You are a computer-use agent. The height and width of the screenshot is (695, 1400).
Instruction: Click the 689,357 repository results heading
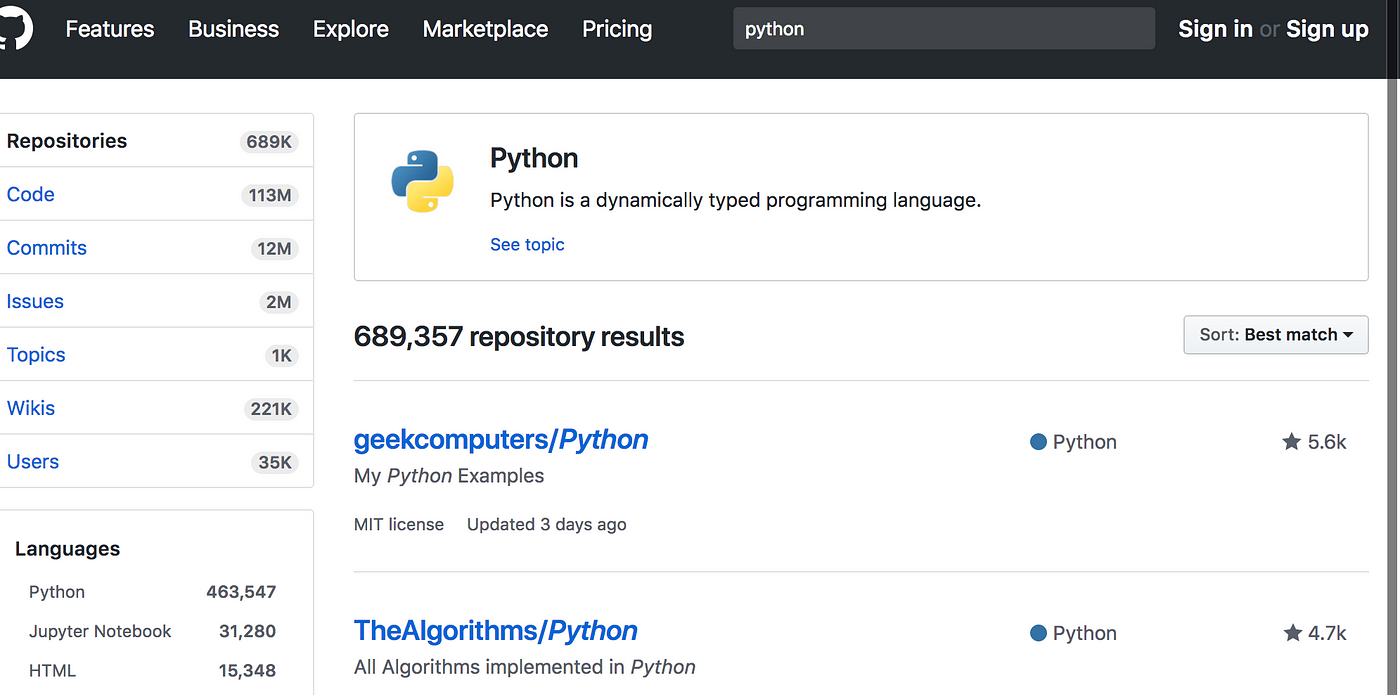519,337
